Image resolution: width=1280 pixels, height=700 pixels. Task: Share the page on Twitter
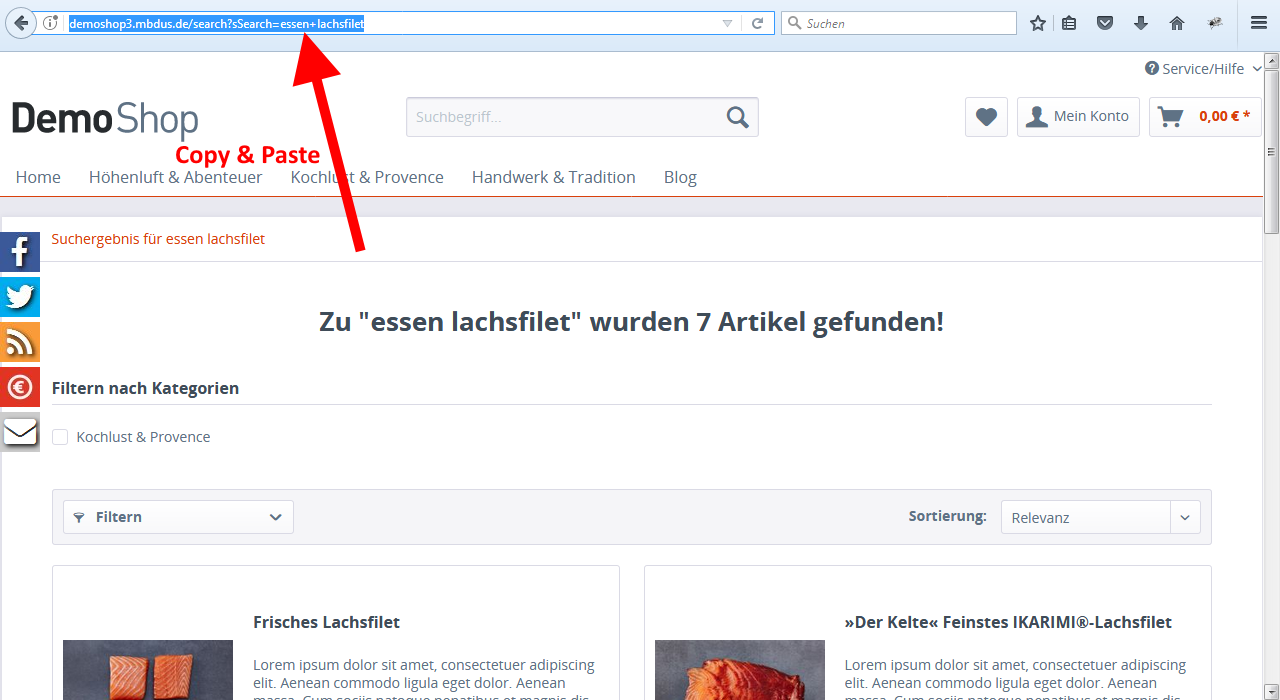(19, 296)
